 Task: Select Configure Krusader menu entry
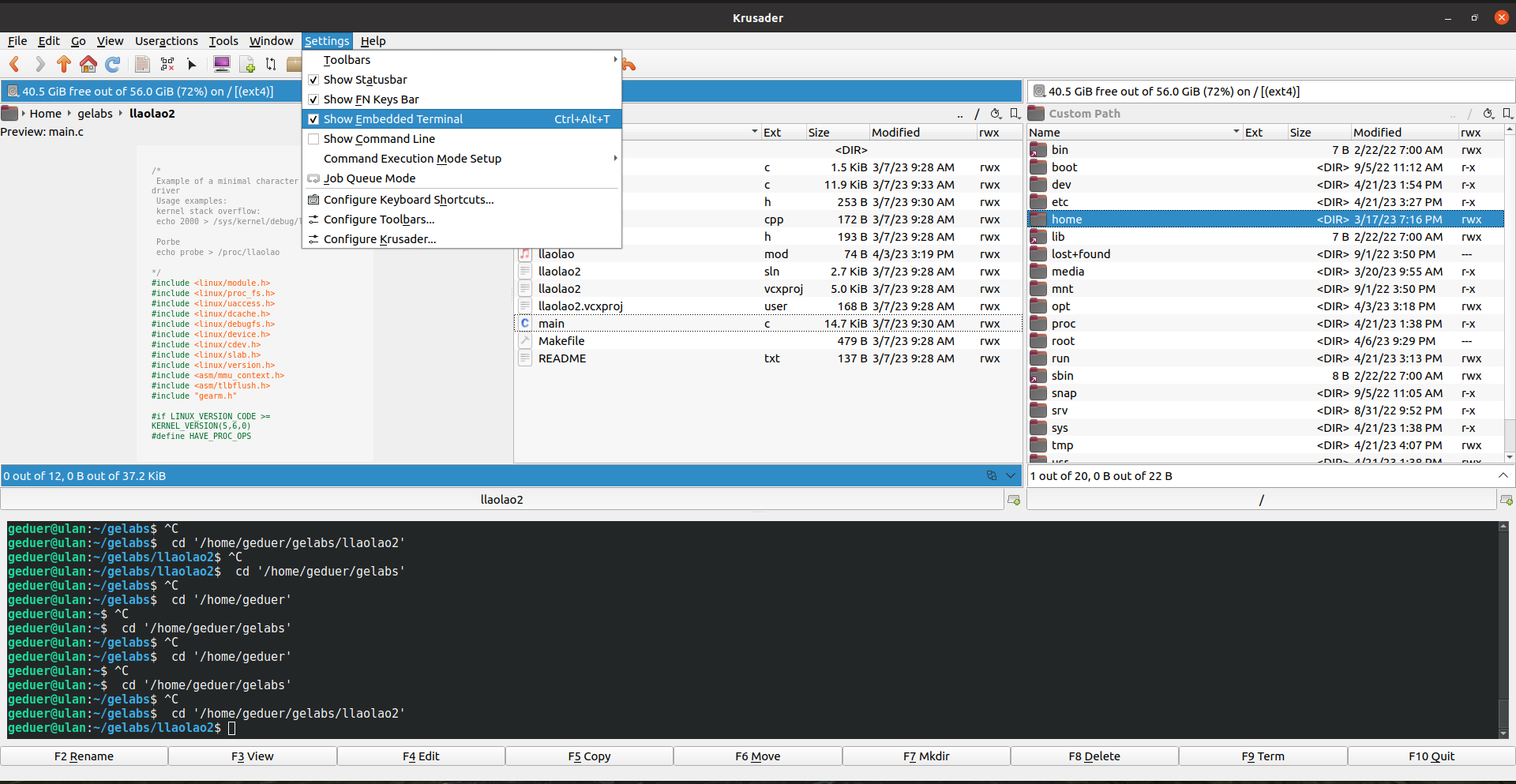[x=462, y=239]
